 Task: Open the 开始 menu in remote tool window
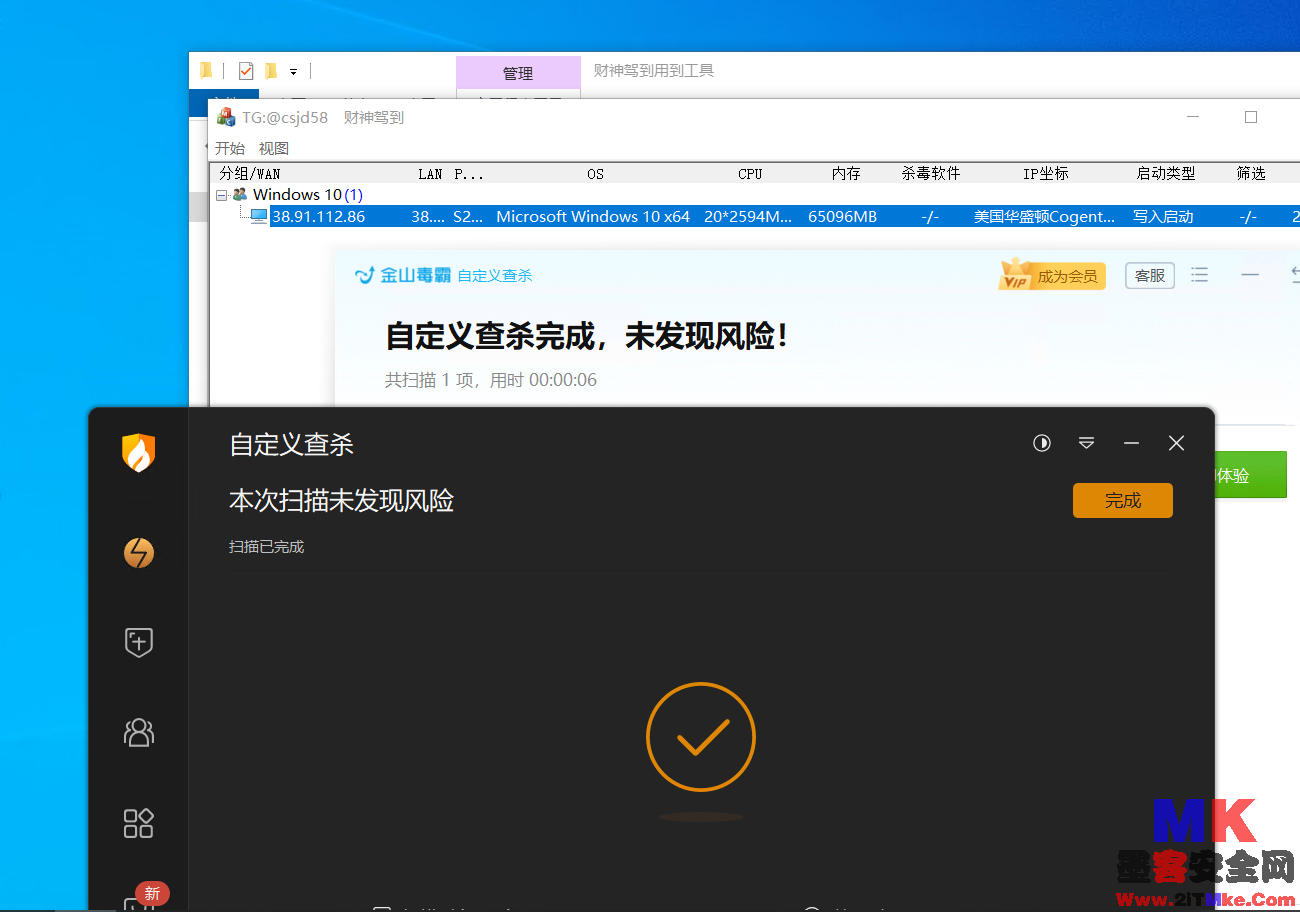230,148
